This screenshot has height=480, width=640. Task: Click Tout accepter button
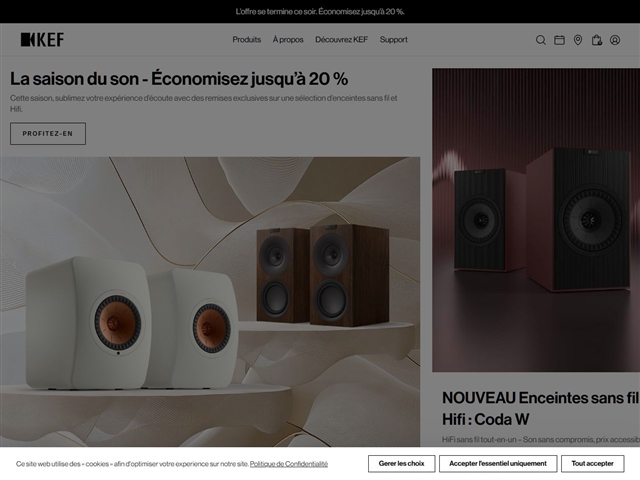(593, 464)
